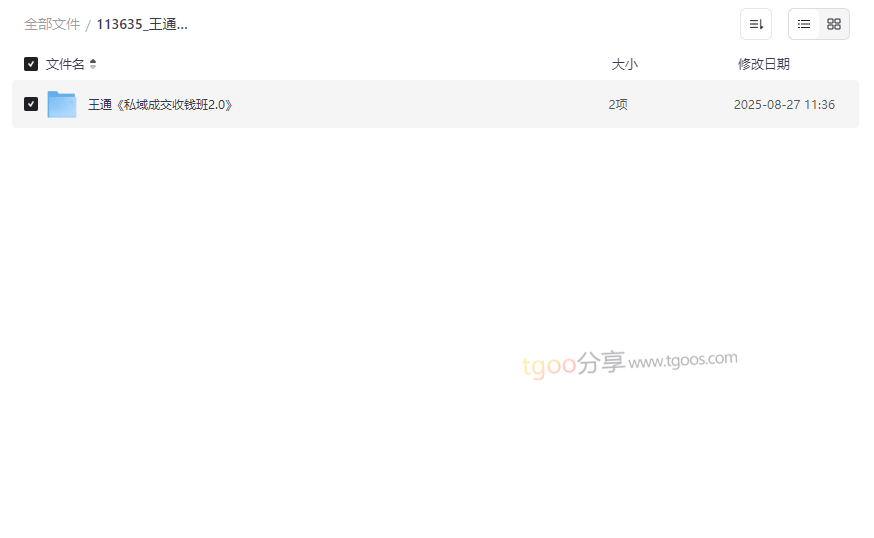The height and width of the screenshot is (538, 874).
Task: Click the tgoo分享 watermark logo
Action: tap(573, 364)
